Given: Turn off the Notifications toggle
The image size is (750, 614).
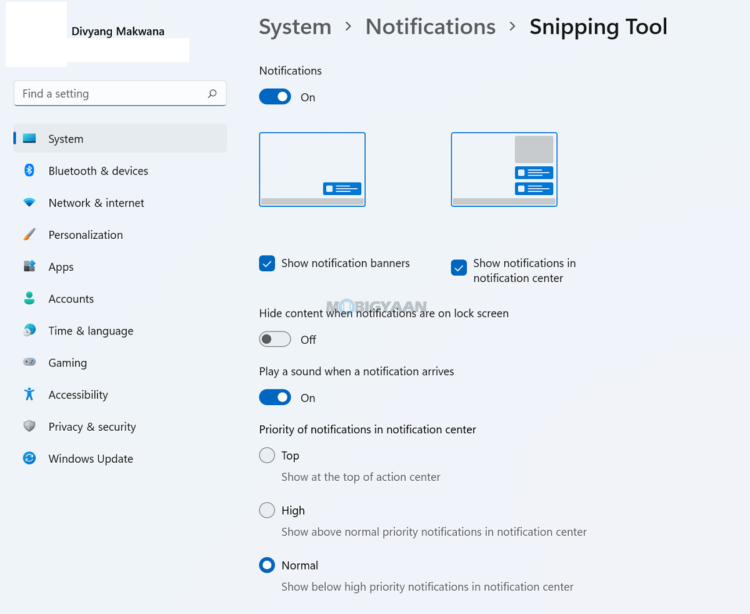Looking at the screenshot, I should click(x=275, y=97).
